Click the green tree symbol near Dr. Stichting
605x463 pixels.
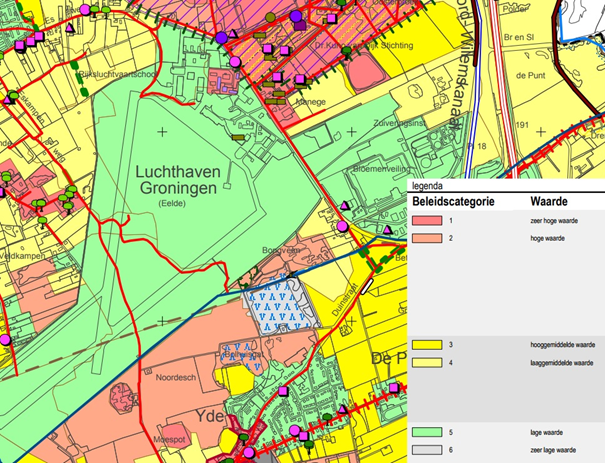pyautogui.click(x=347, y=51)
